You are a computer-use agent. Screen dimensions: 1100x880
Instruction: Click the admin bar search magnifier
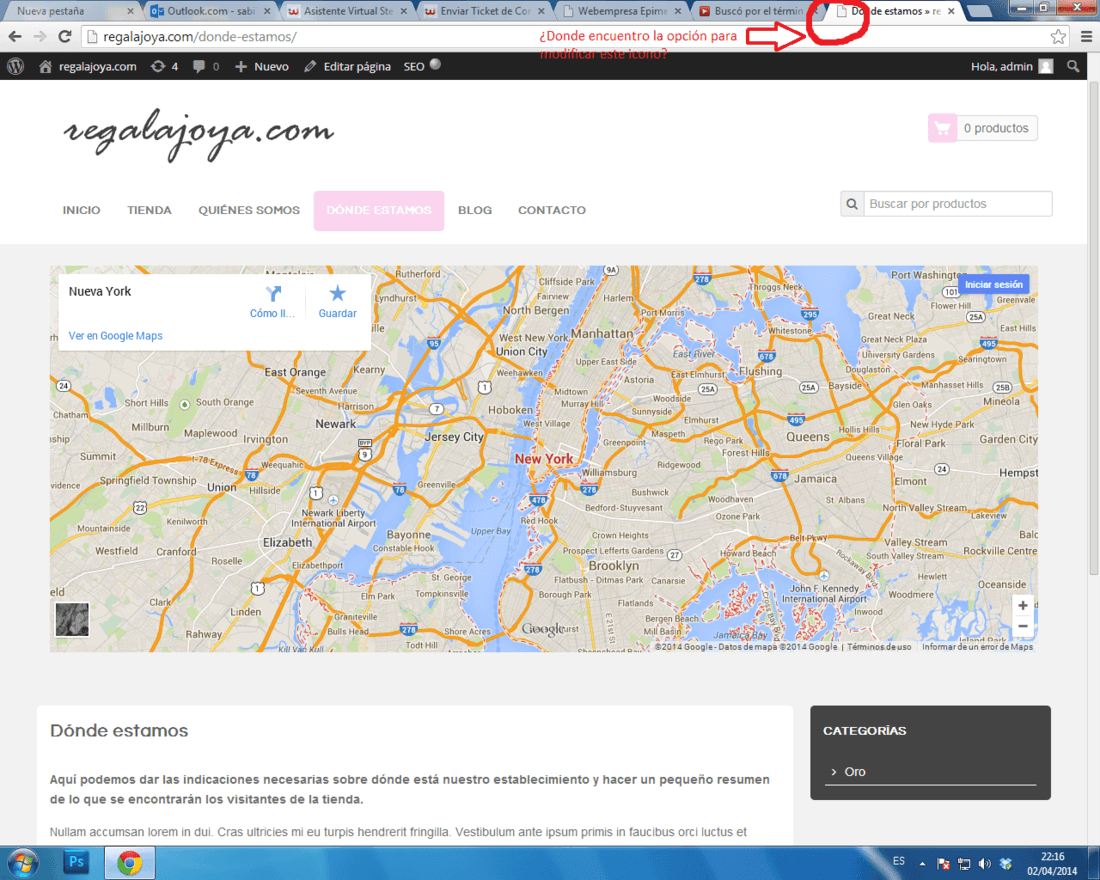[x=1073, y=66]
